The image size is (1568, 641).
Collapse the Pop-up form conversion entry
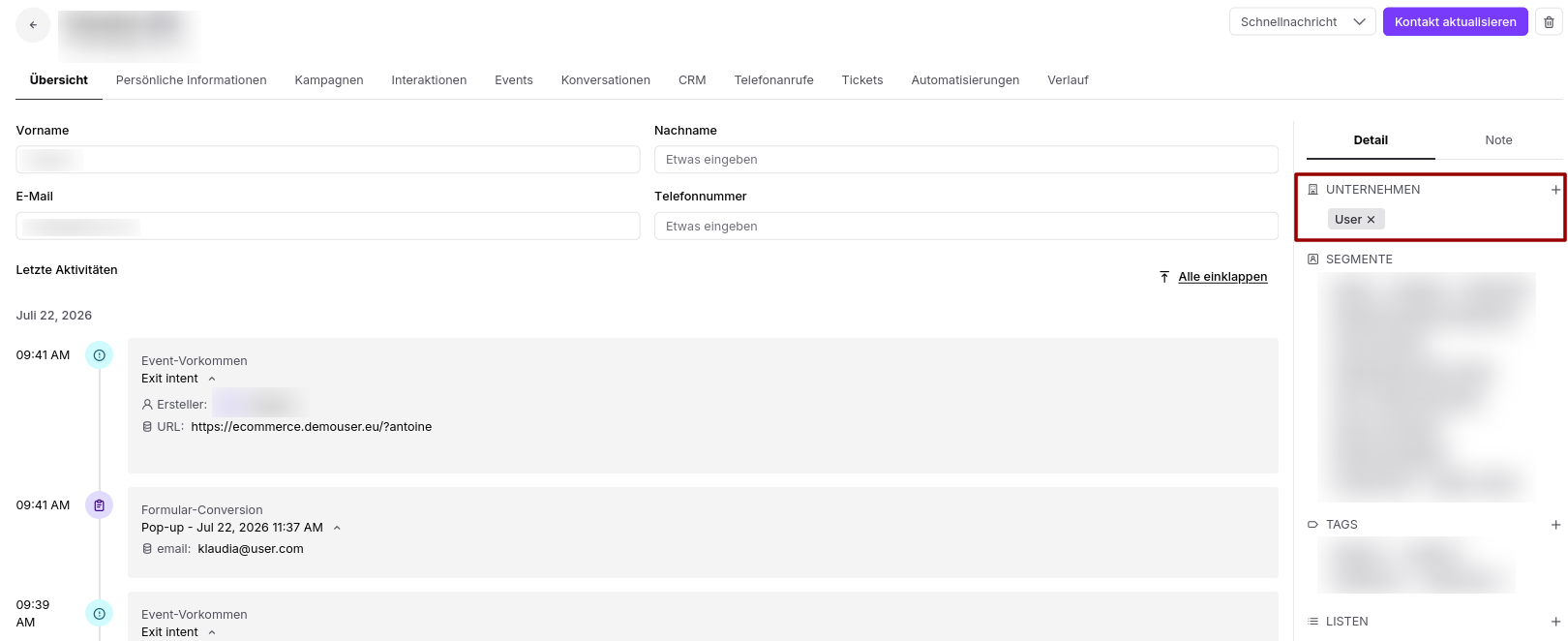click(337, 528)
